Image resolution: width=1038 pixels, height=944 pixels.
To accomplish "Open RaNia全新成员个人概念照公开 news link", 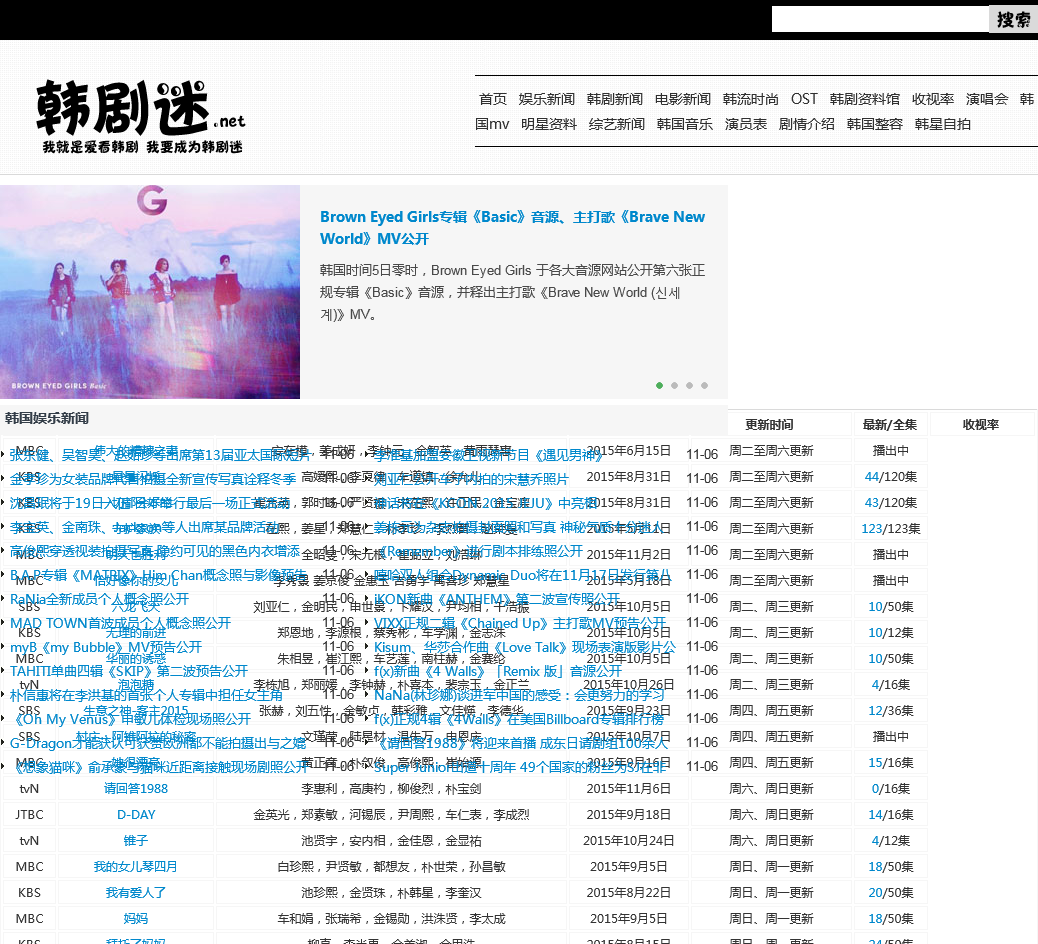I will point(99,599).
